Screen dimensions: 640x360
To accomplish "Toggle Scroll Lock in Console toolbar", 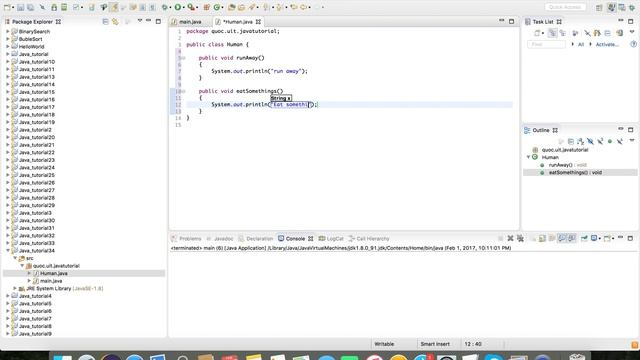I will click(x=542, y=238).
